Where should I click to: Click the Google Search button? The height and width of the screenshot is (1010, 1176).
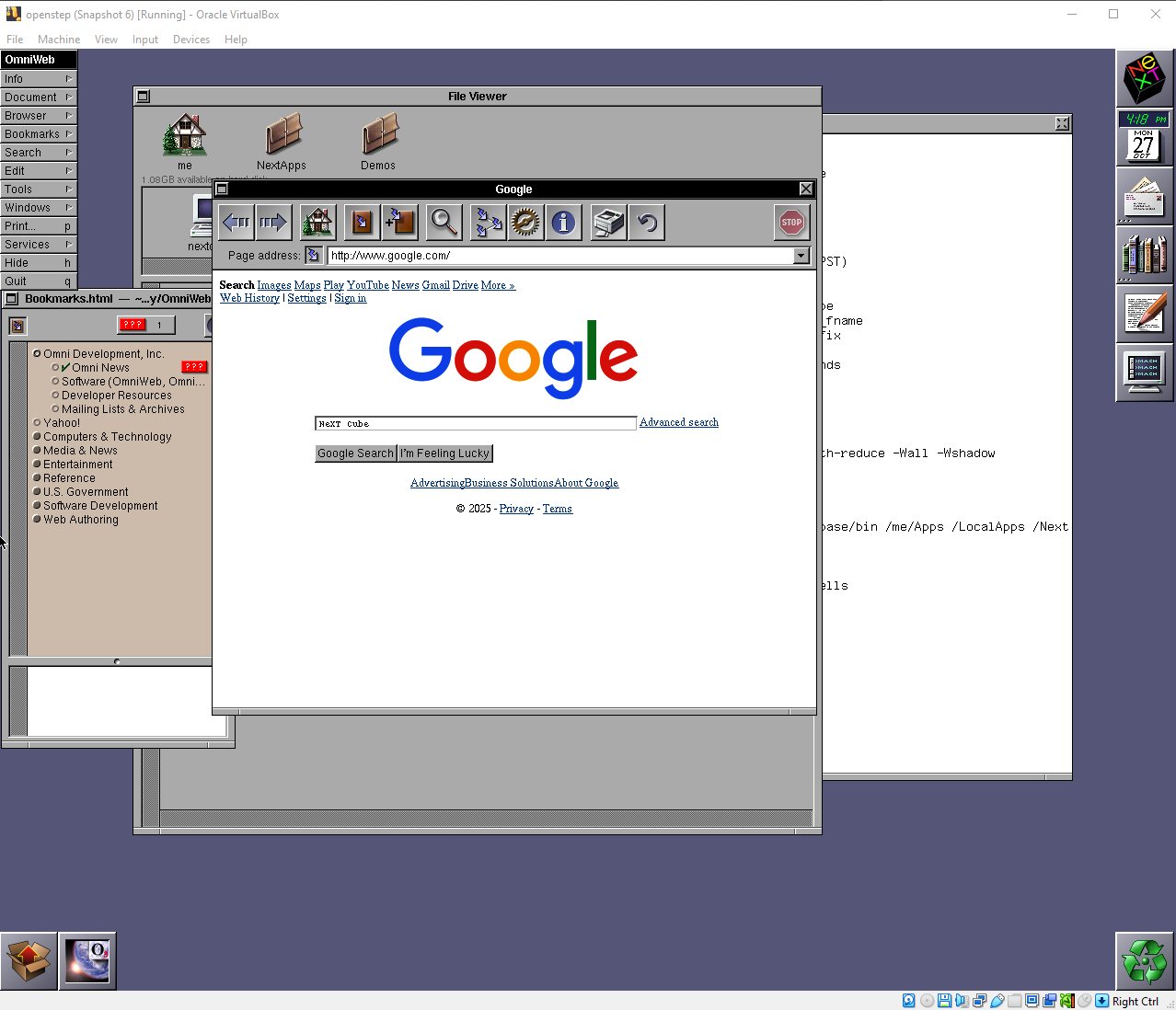355,453
